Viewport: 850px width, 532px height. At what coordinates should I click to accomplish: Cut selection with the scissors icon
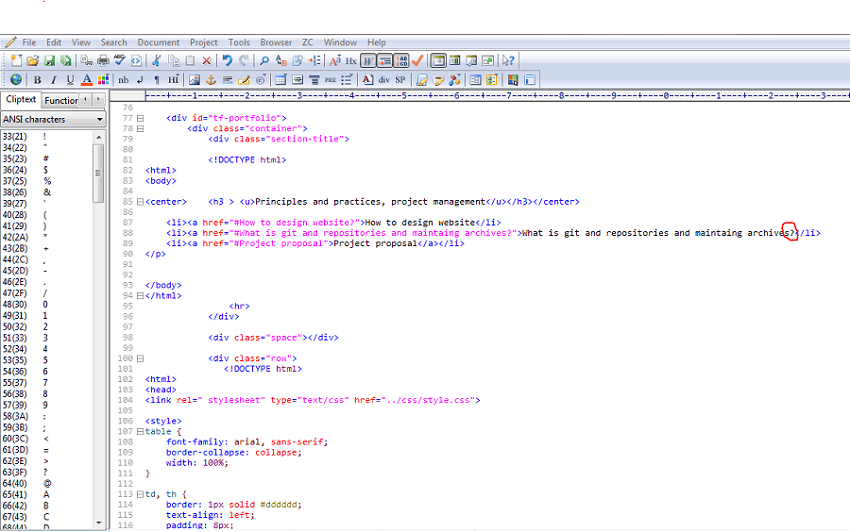click(157, 61)
